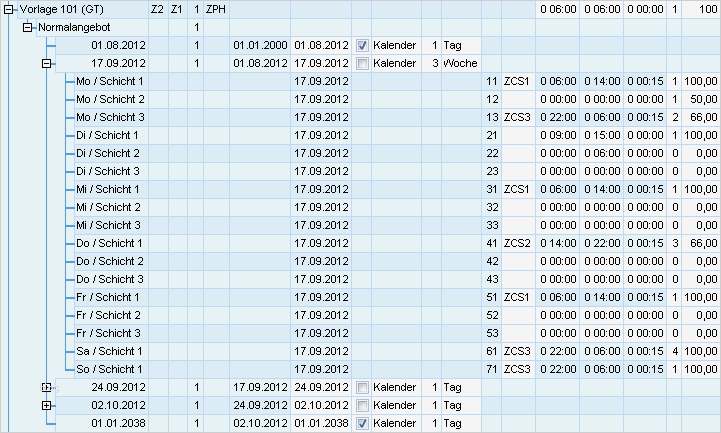
Task: Select the Fr / Schicht 2 row
Action: click(397, 315)
